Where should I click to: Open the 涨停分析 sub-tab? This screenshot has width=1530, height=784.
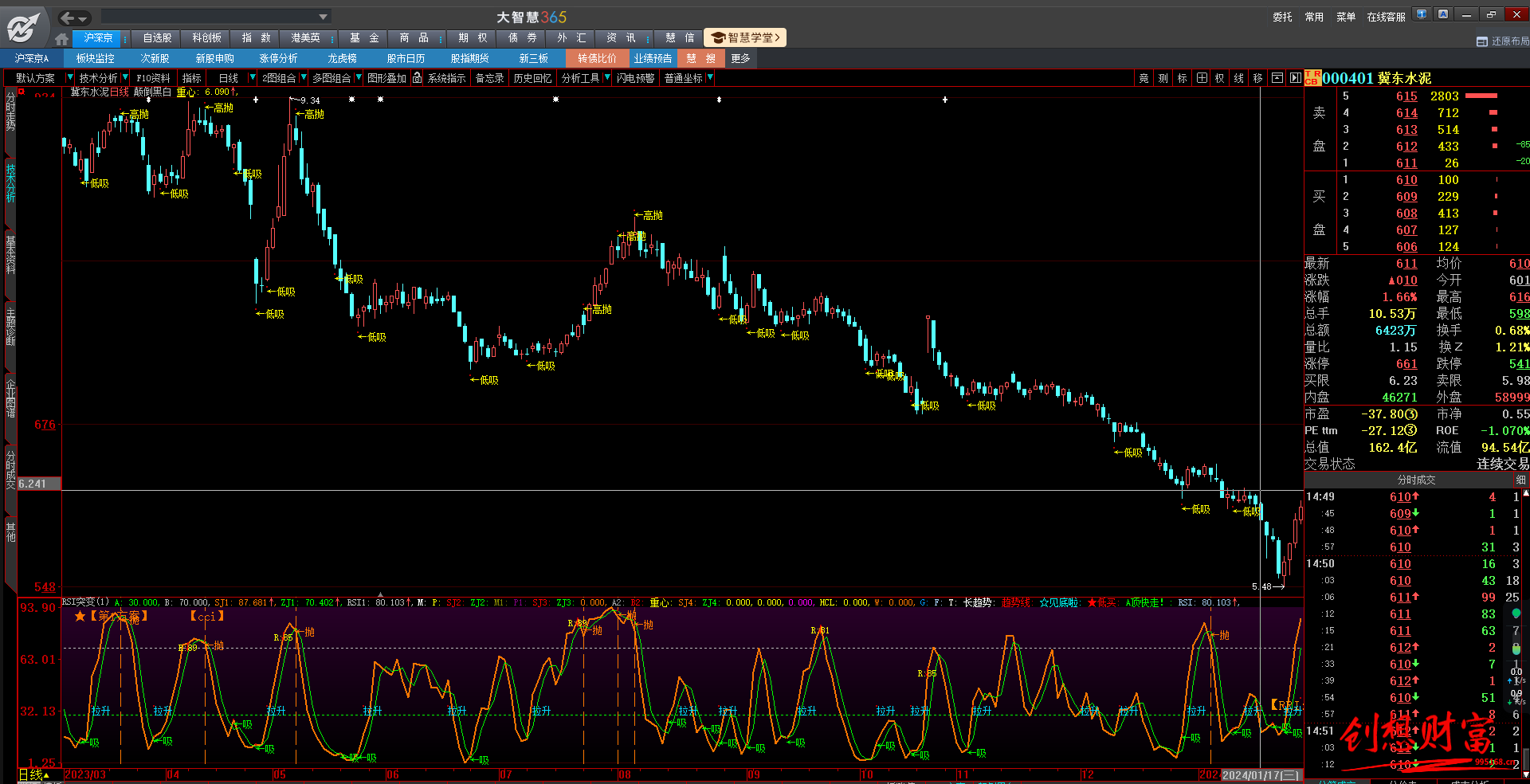(278, 58)
